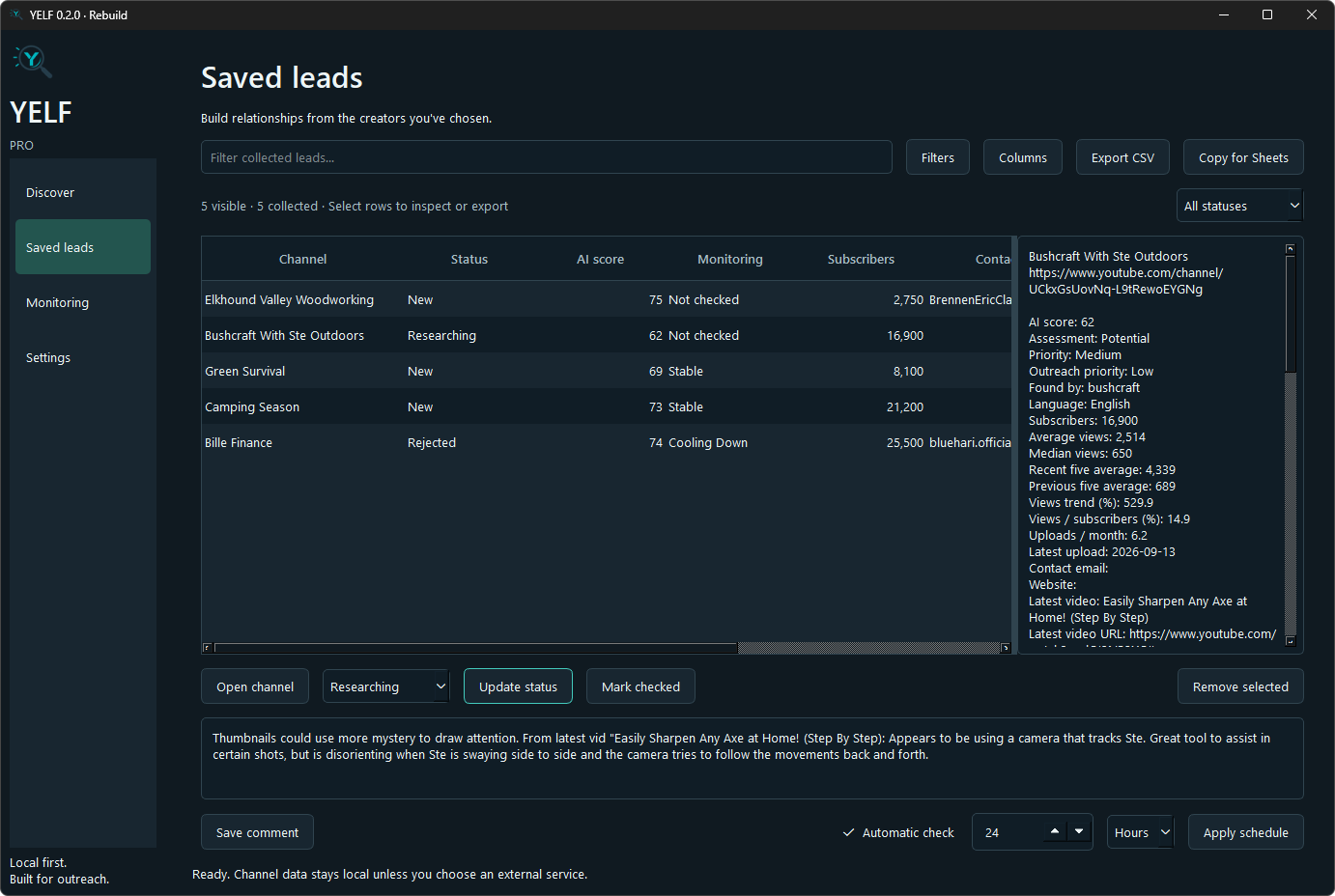
Task: Click the table scrollbar left arrow
Action: (x=207, y=648)
